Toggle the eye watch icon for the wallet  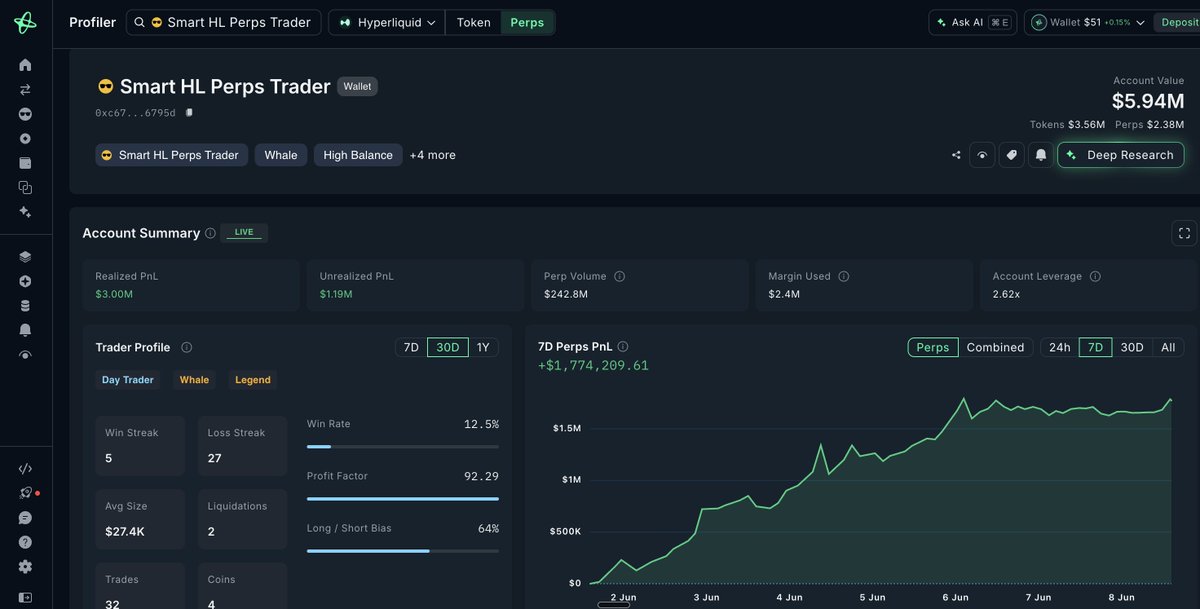point(982,155)
